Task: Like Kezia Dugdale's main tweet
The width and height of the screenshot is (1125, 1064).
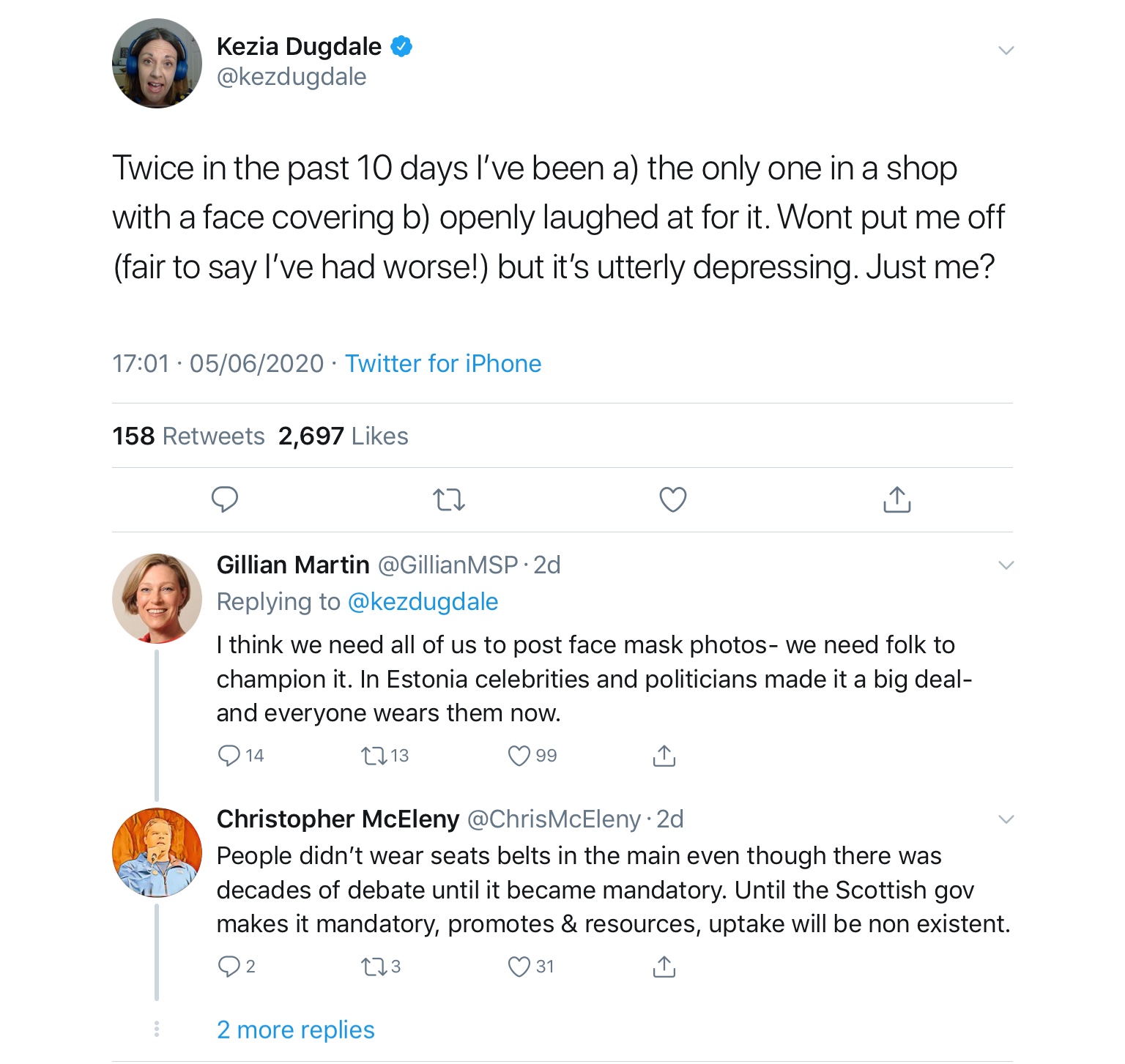Action: coord(673,499)
